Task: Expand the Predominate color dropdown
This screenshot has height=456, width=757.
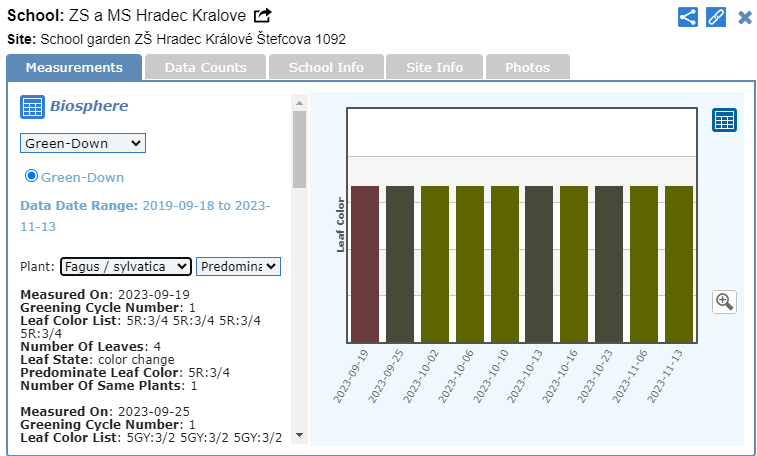Action: [238, 266]
